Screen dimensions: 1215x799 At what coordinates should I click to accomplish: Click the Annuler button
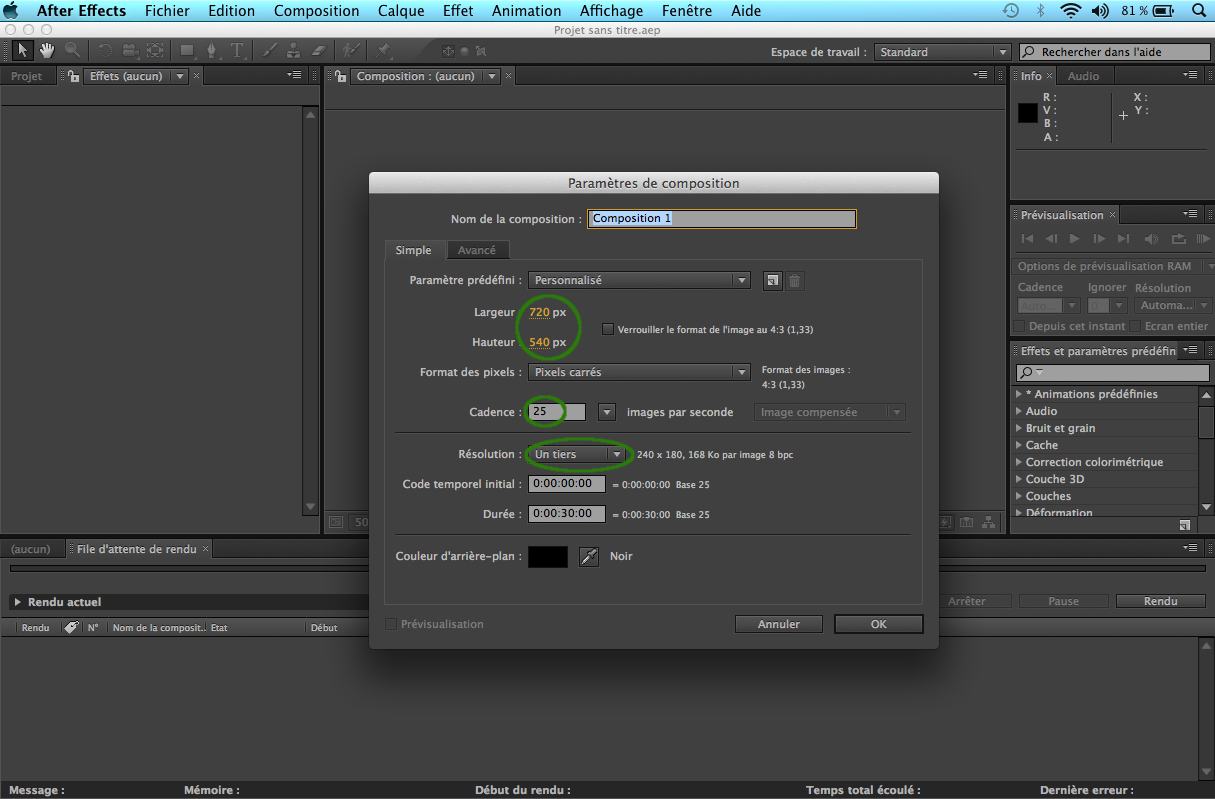point(778,624)
